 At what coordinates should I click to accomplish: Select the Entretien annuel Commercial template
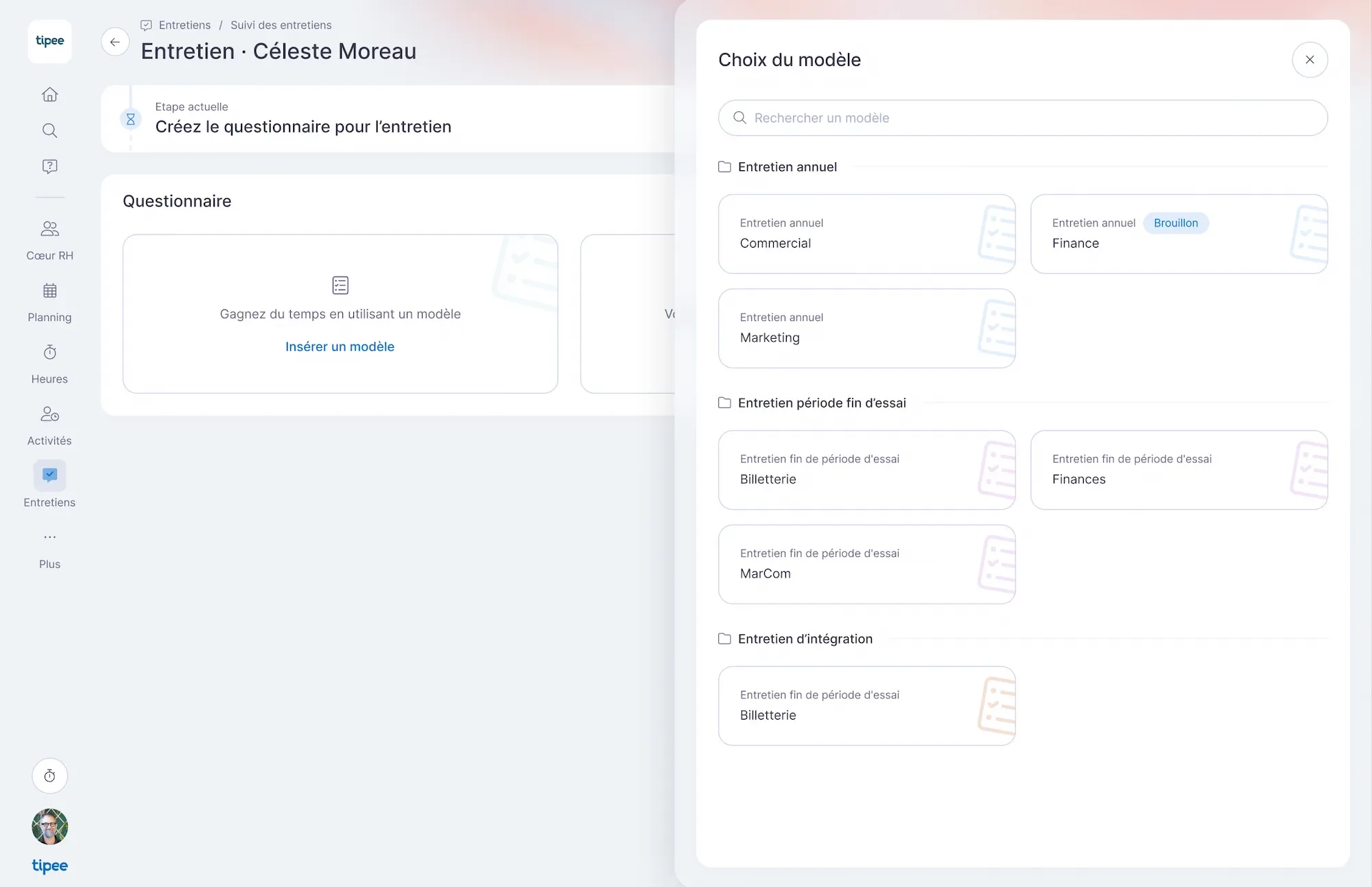[866, 234]
